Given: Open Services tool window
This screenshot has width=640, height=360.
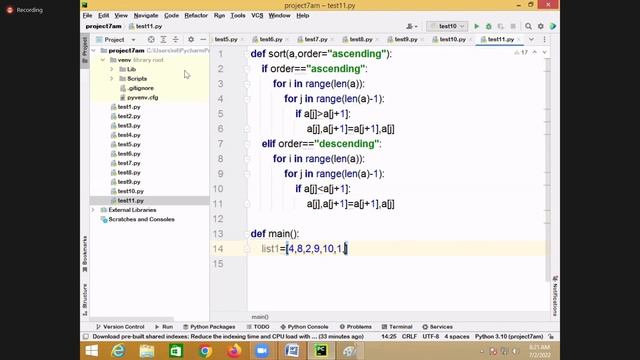Looking at the screenshot, I should 437,327.
